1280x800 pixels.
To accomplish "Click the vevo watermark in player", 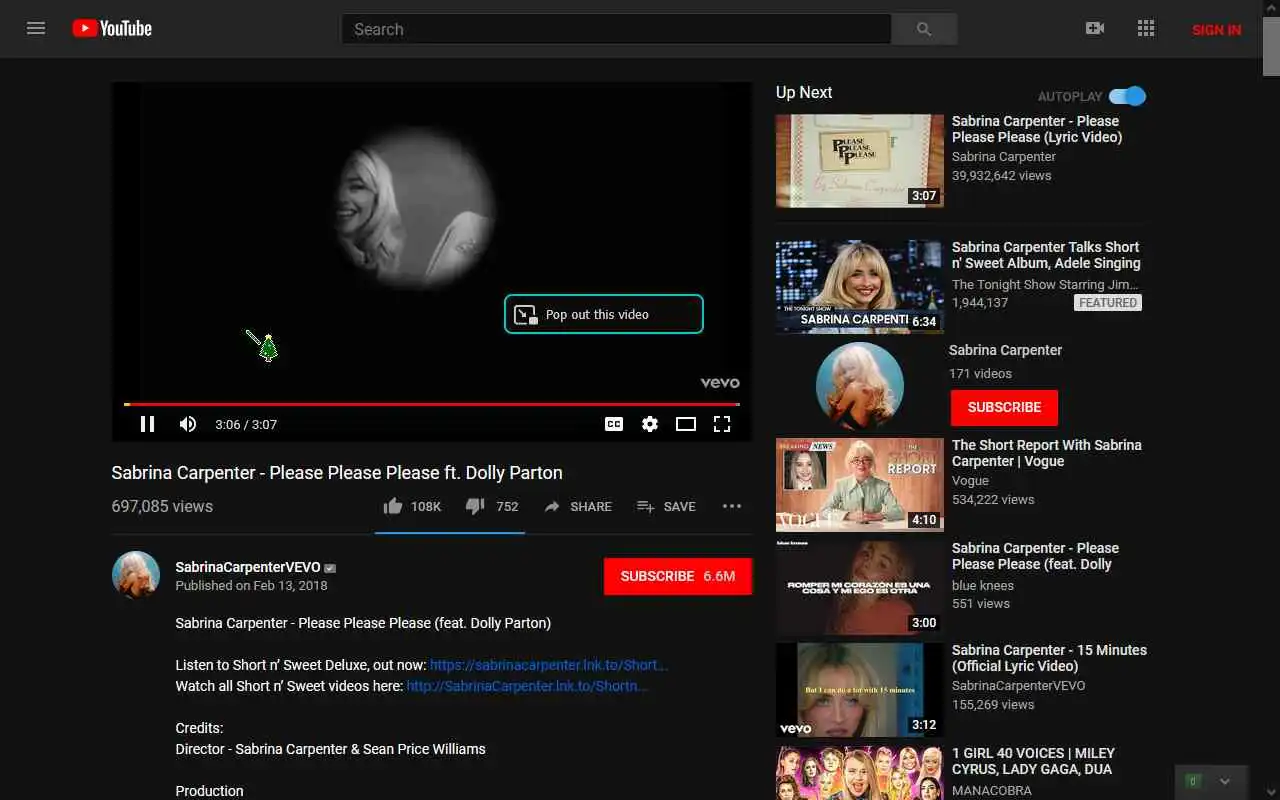I will pos(720,382).
